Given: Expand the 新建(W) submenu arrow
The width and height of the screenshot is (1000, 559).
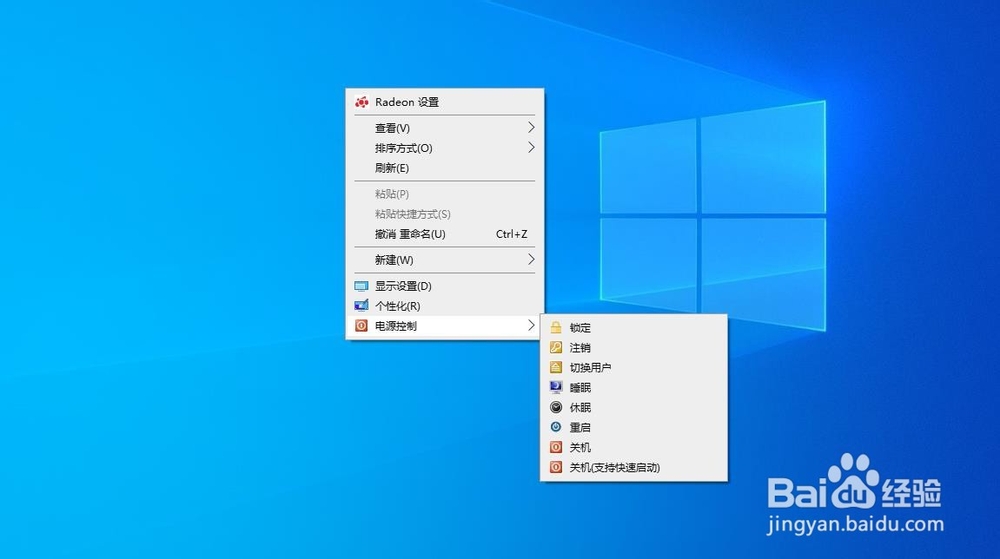Looking at the screenshot, I should pyautogui.click(x=531, y=259).
